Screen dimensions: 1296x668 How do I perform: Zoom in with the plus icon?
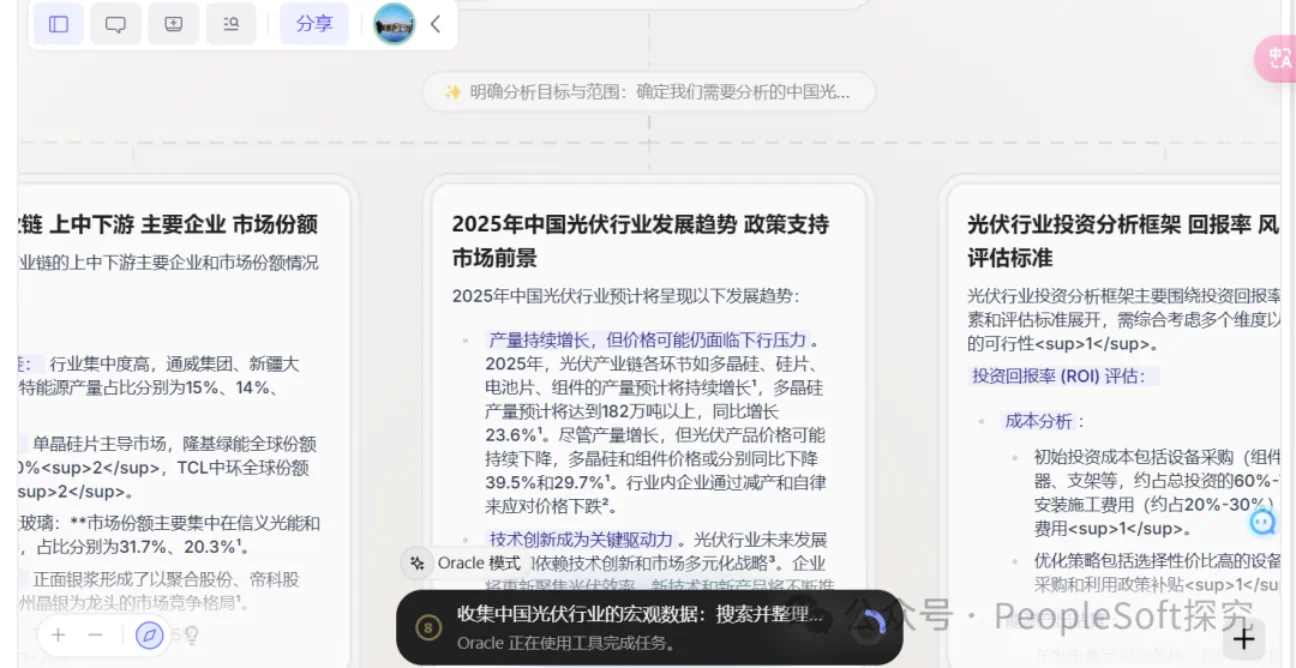pyautogui.click(x=59, y=635)
